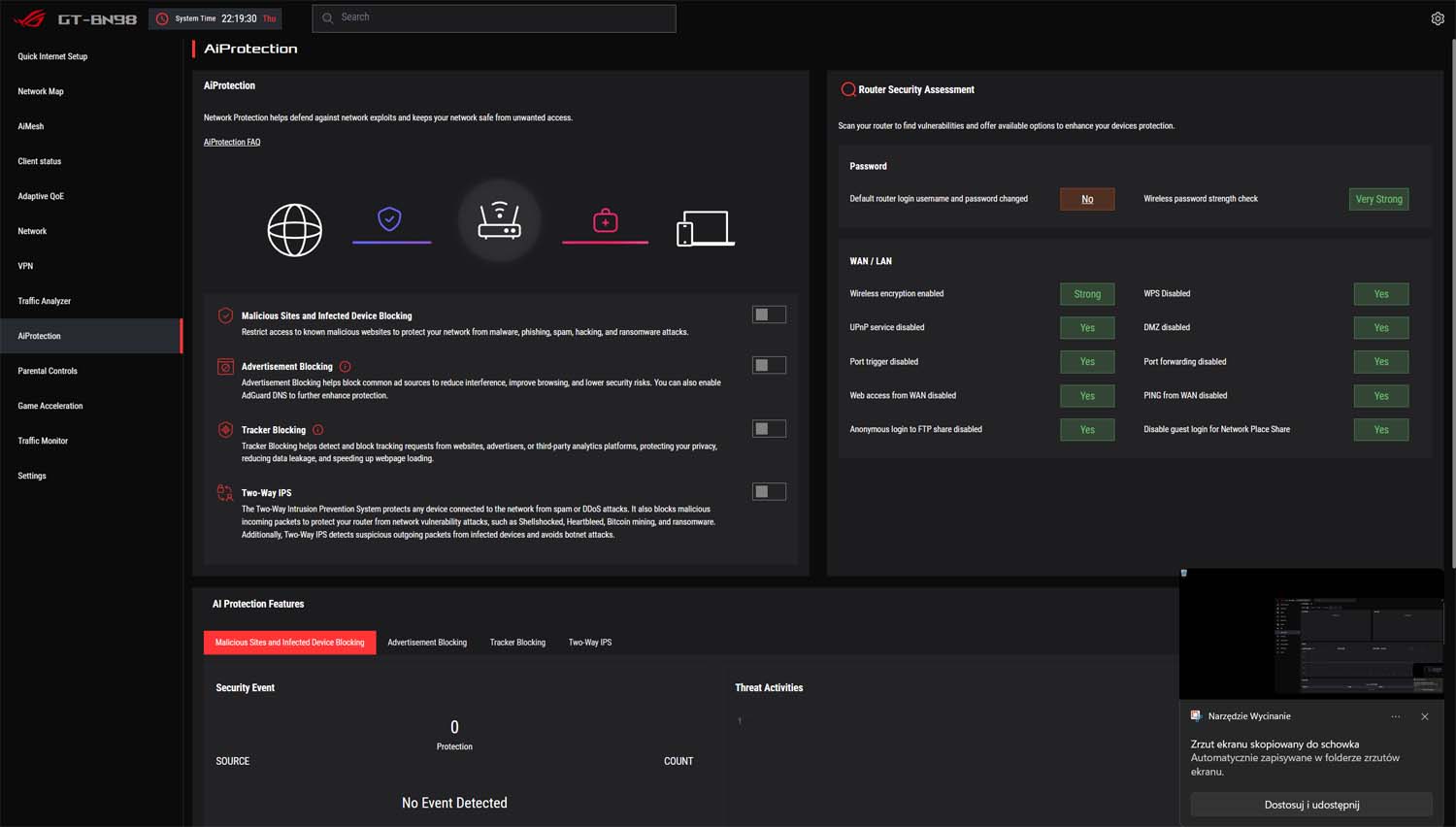Click Yes for Disable guest login
Viewport: 1456px width, 827px height.
[x=1381, y=430]
